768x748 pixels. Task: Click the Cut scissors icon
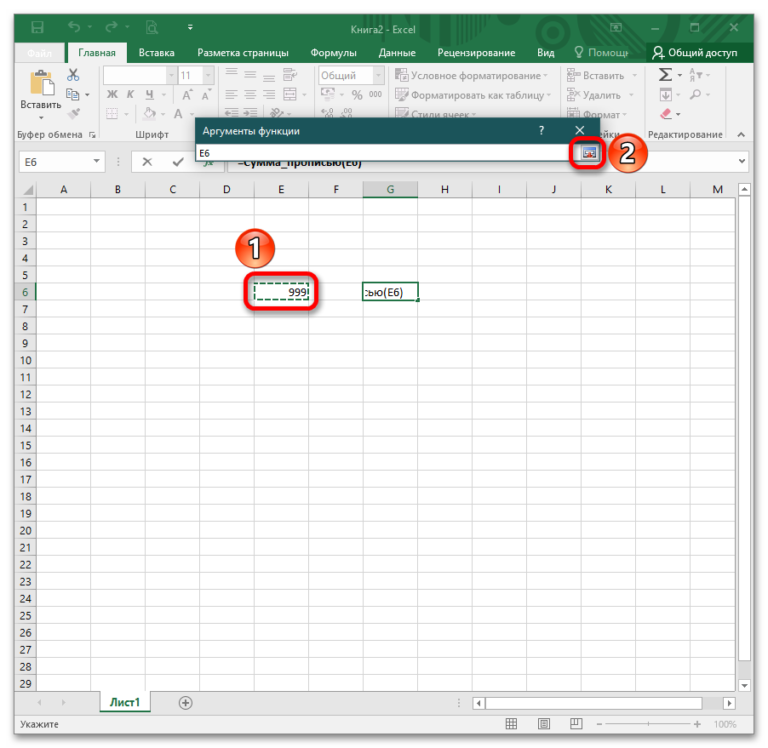(x=73, y=75)
